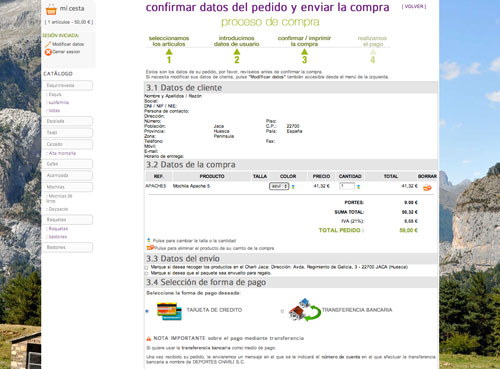Click the update icon next to the quantity field

358,187
